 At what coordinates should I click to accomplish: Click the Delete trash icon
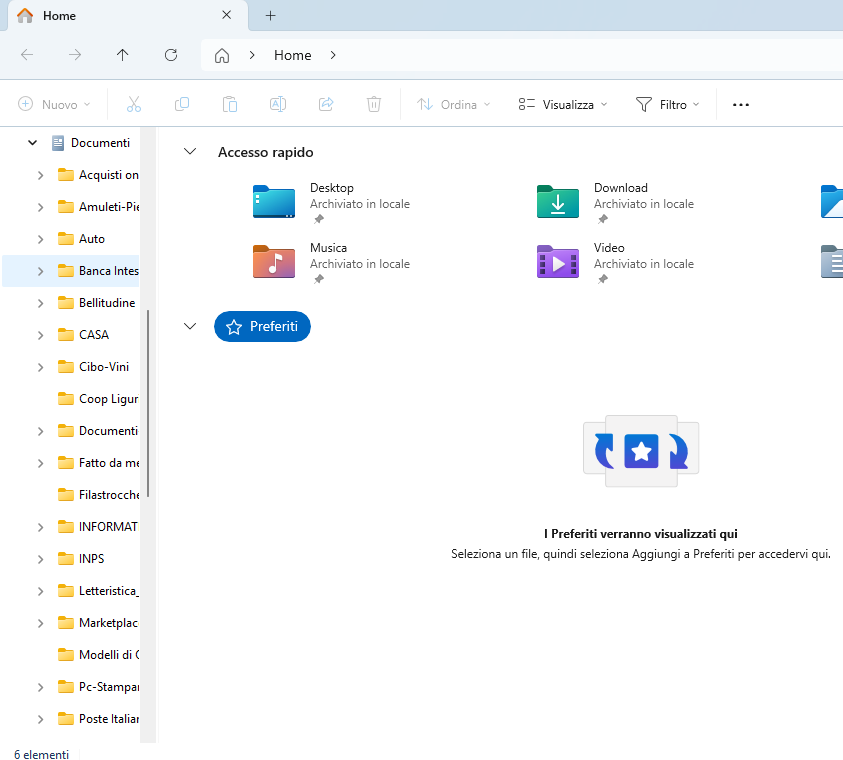point(374,104)
